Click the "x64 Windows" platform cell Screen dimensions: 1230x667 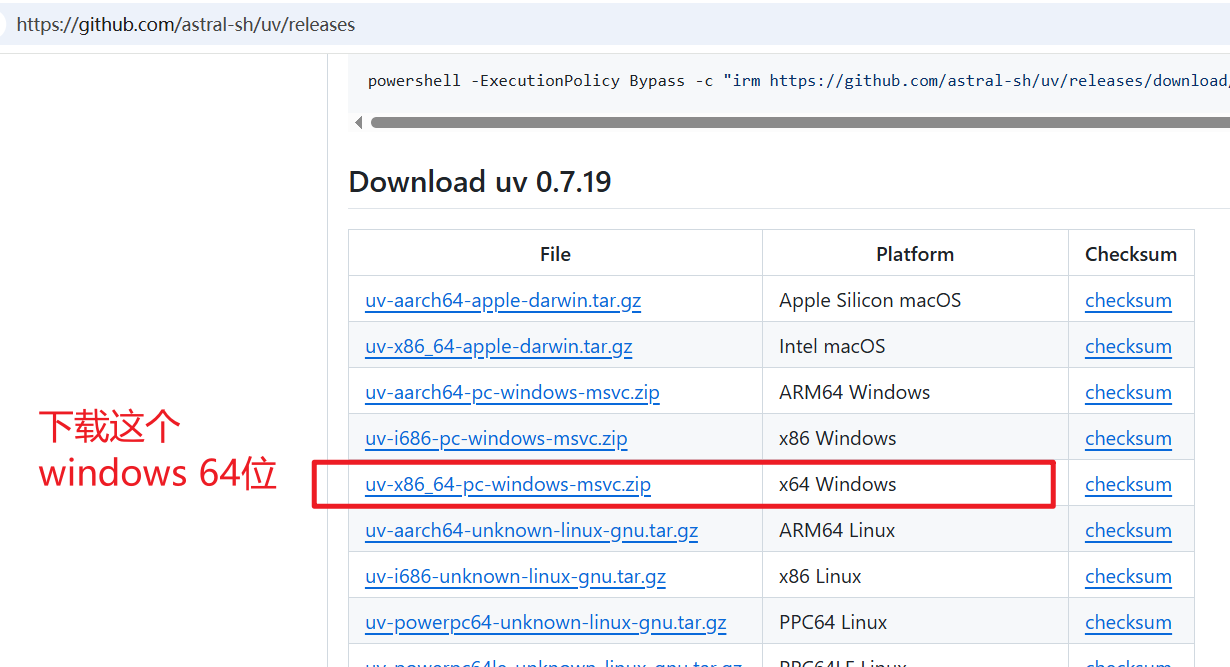coord(915,485)
